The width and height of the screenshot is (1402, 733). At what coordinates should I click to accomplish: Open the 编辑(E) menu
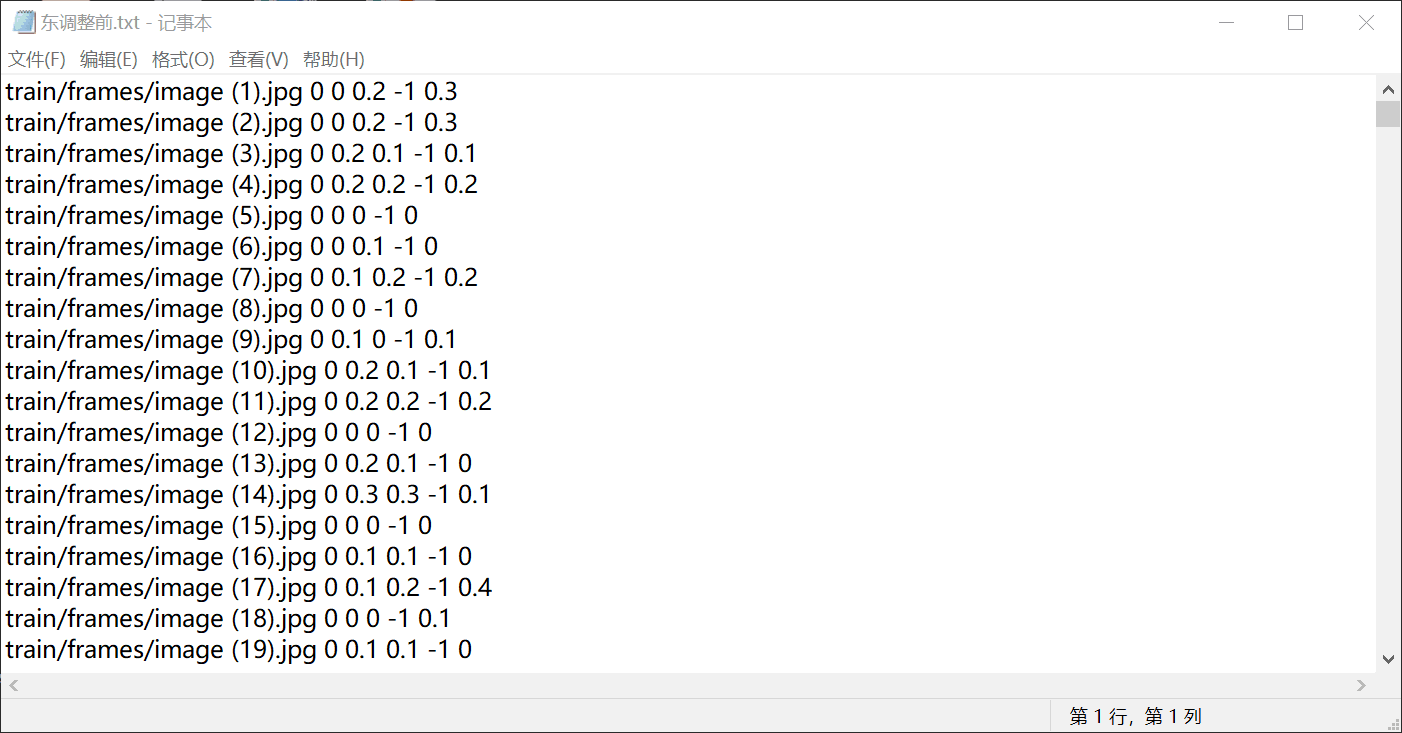click(108, 59)
